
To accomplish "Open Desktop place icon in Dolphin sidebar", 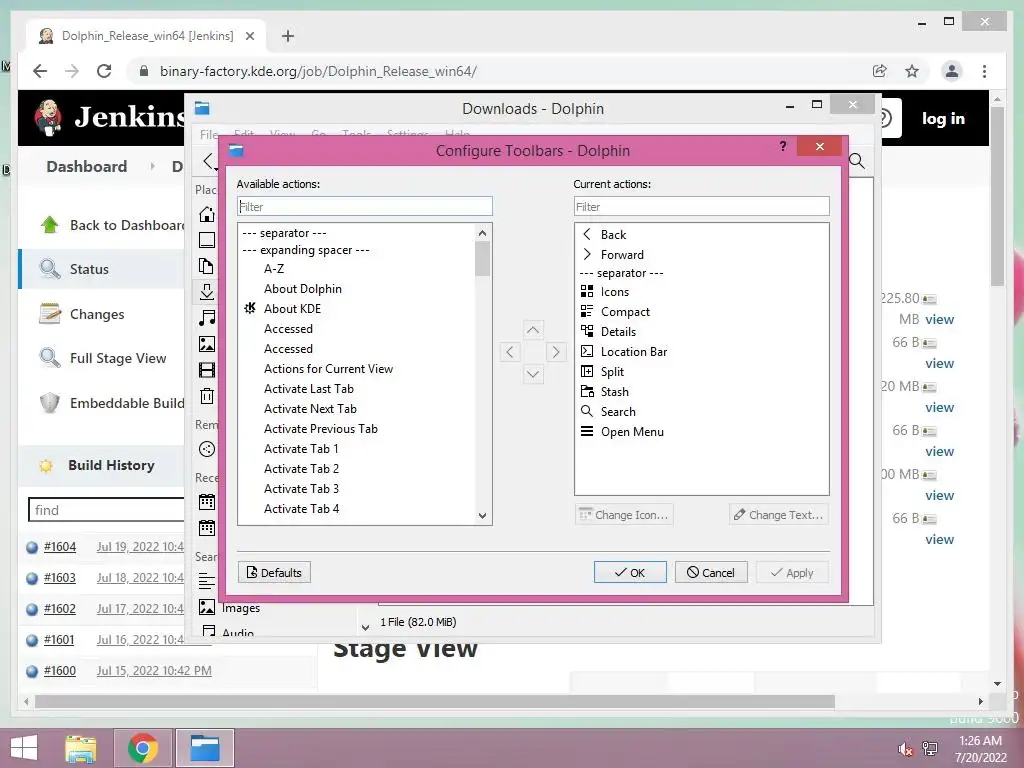I will point(207,240).
